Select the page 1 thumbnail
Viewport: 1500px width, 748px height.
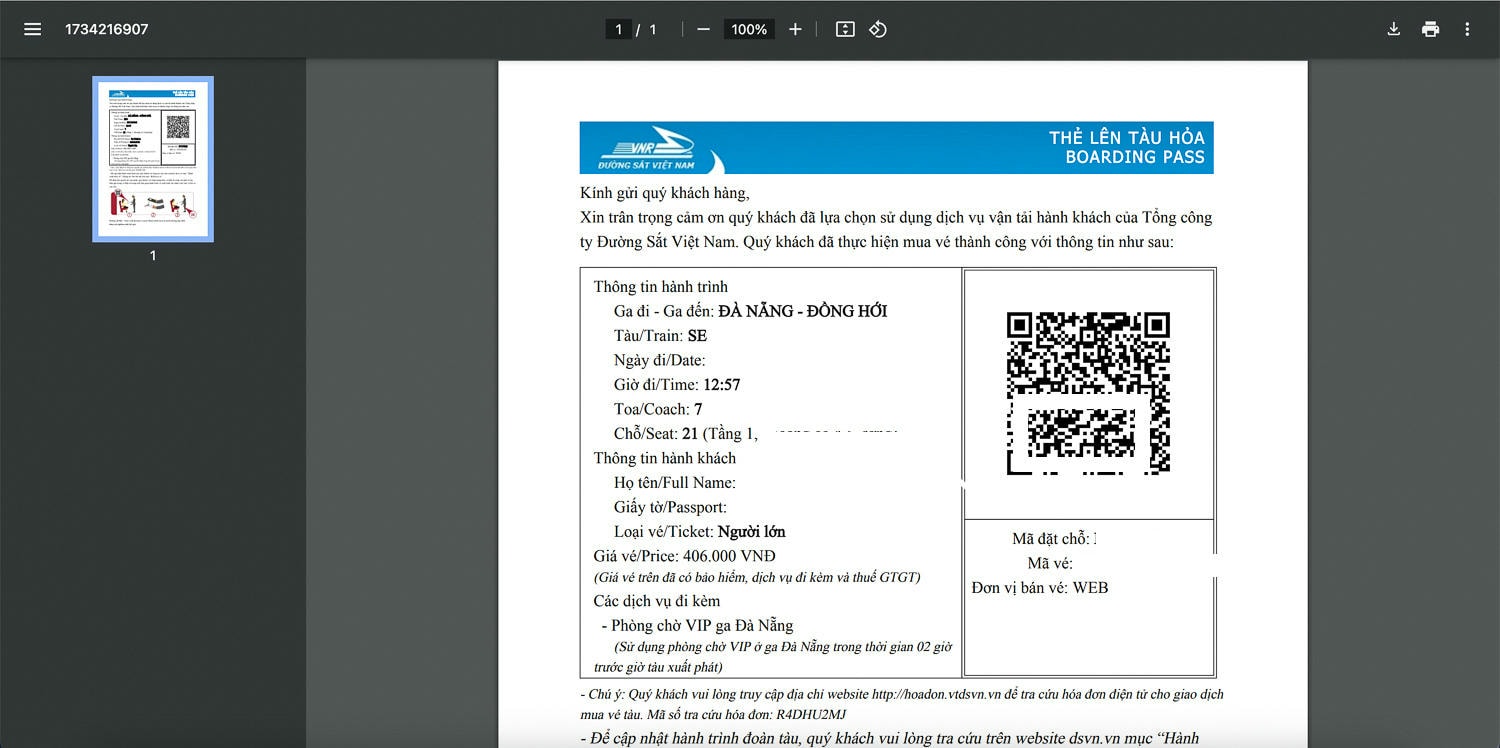[x=153, y=159]
